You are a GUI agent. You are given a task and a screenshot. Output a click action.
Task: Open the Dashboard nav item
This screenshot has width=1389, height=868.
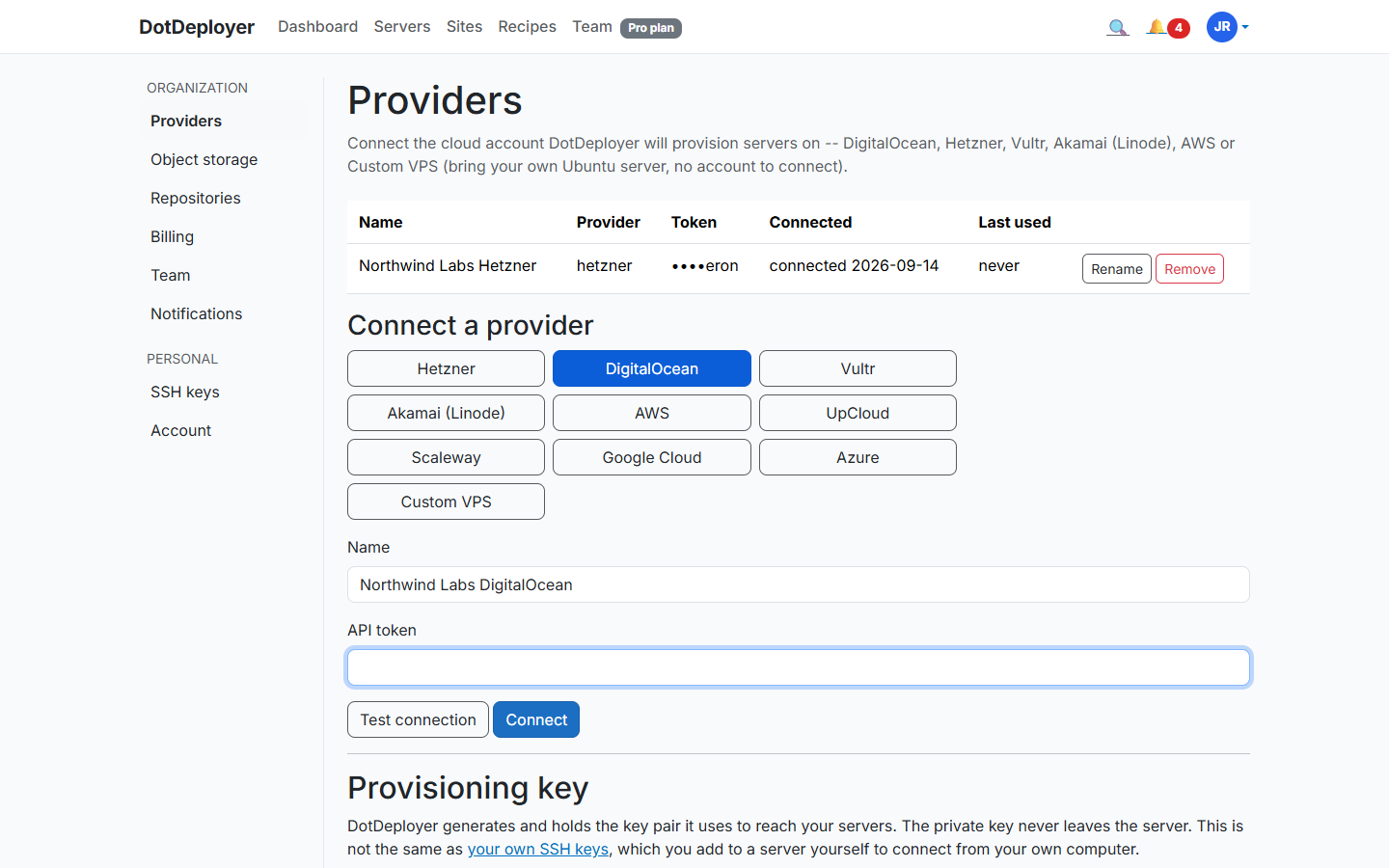[317, 27]
